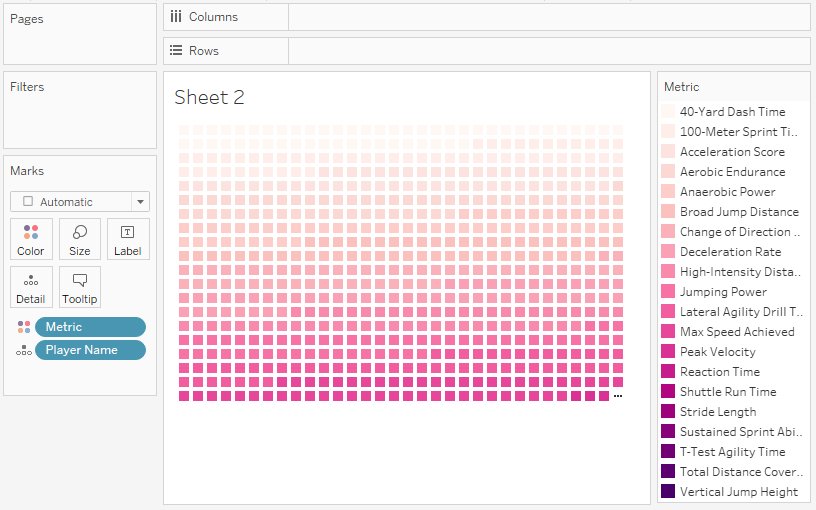Highlight Peak Velocity in the legend
The image size is (816, 510).
[717, 352]
